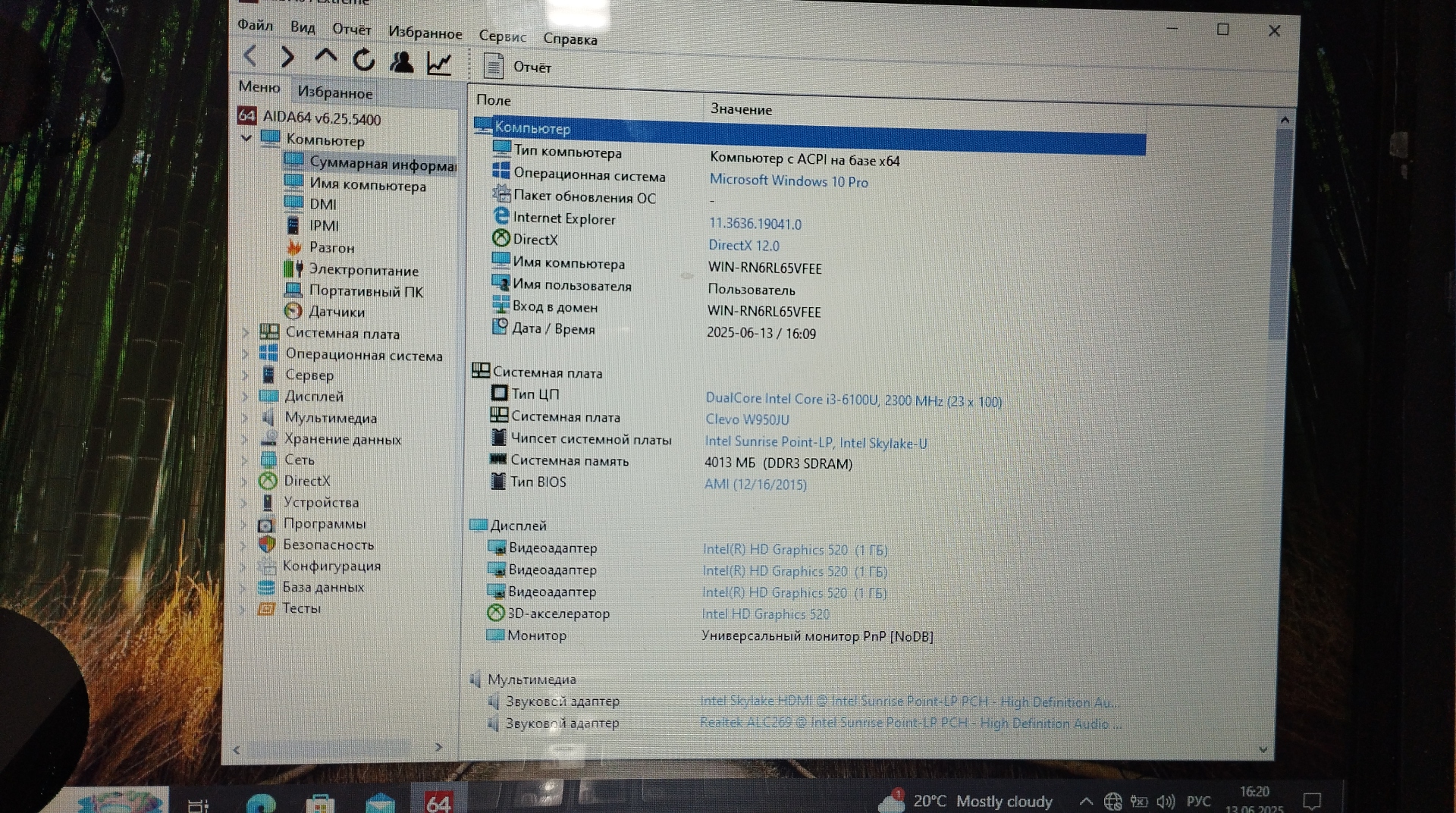Expand the Тесты tree node

[243, 608]
